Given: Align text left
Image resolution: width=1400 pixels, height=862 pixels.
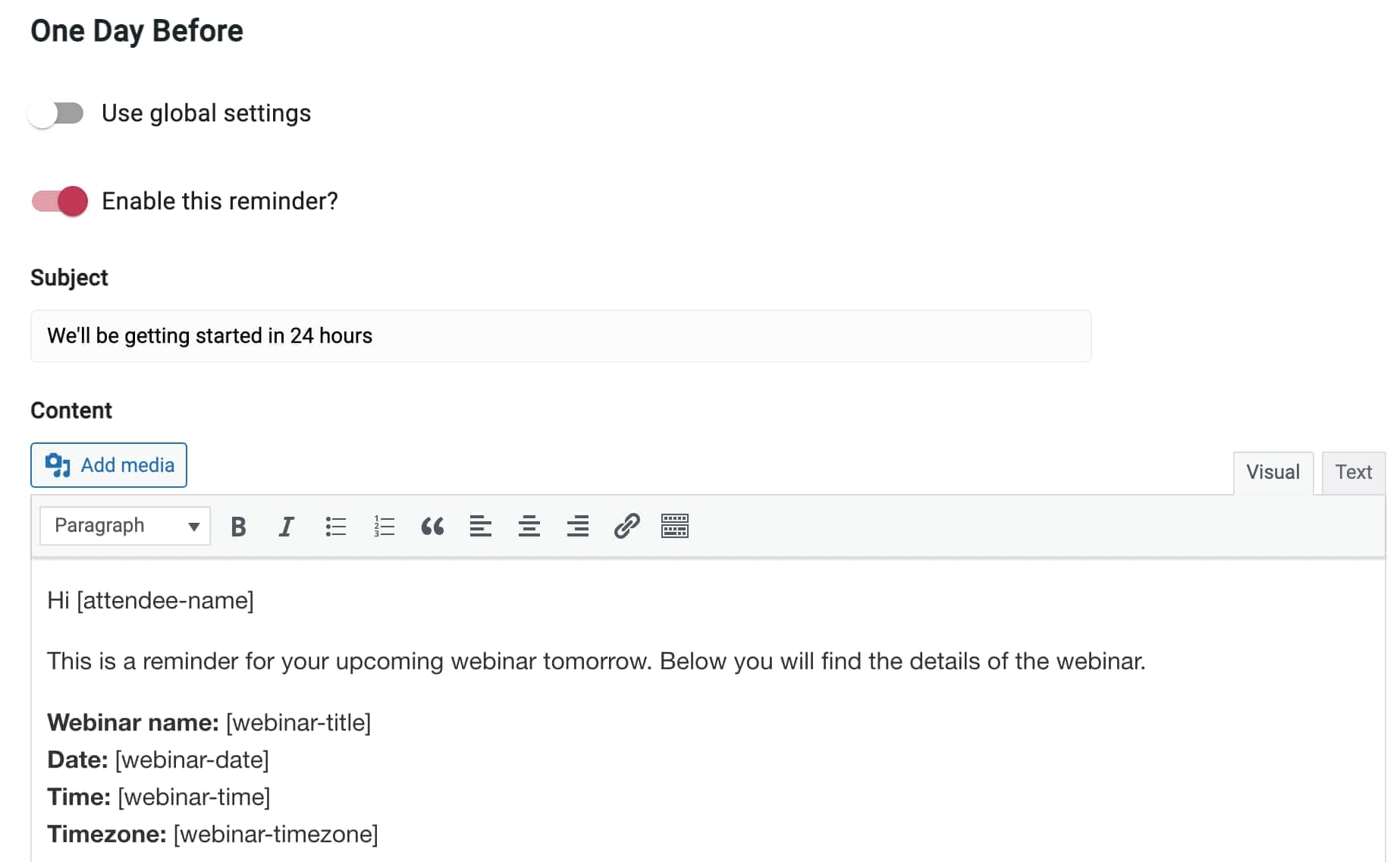Looking at the screenshot, I should point(481,526).
